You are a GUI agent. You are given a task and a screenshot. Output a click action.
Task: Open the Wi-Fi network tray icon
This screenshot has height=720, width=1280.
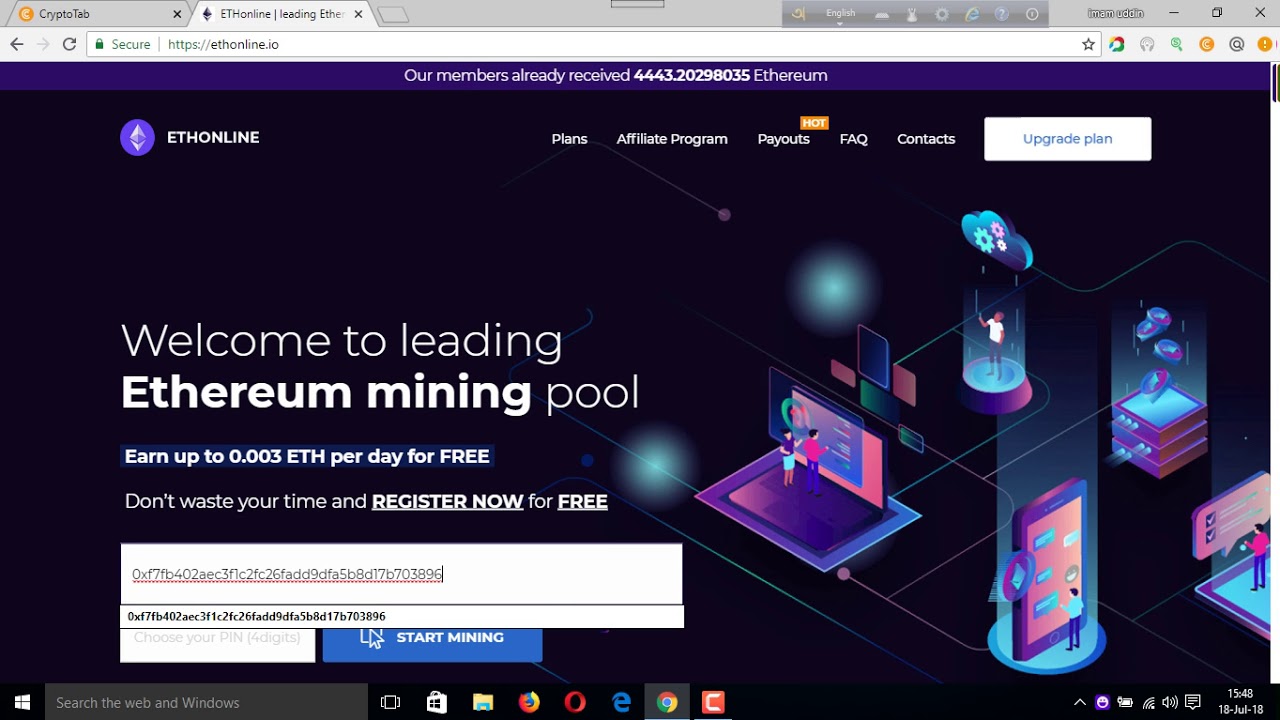click(x=1148, y=702)
